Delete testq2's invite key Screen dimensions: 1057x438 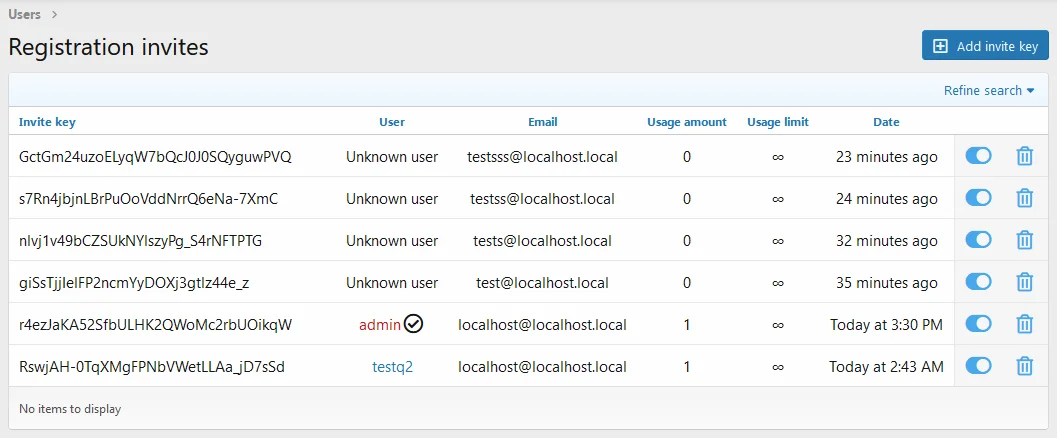(x=1024, y=367)
